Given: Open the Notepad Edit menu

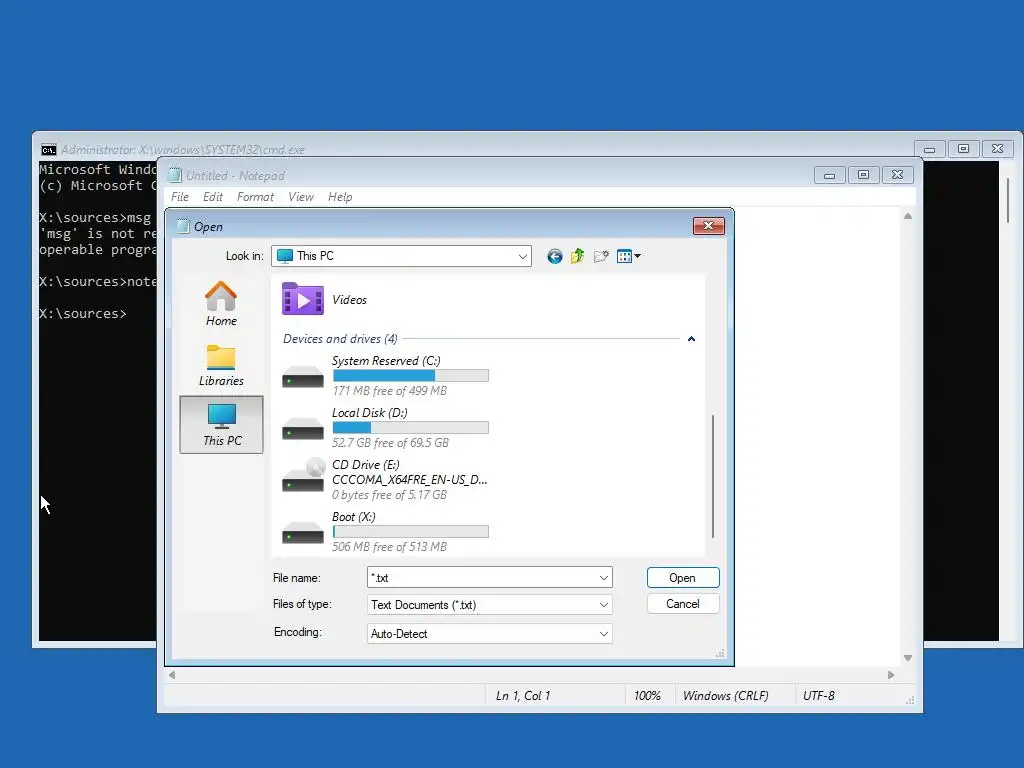Looking at the screenshot, I should tap(212, 197).
